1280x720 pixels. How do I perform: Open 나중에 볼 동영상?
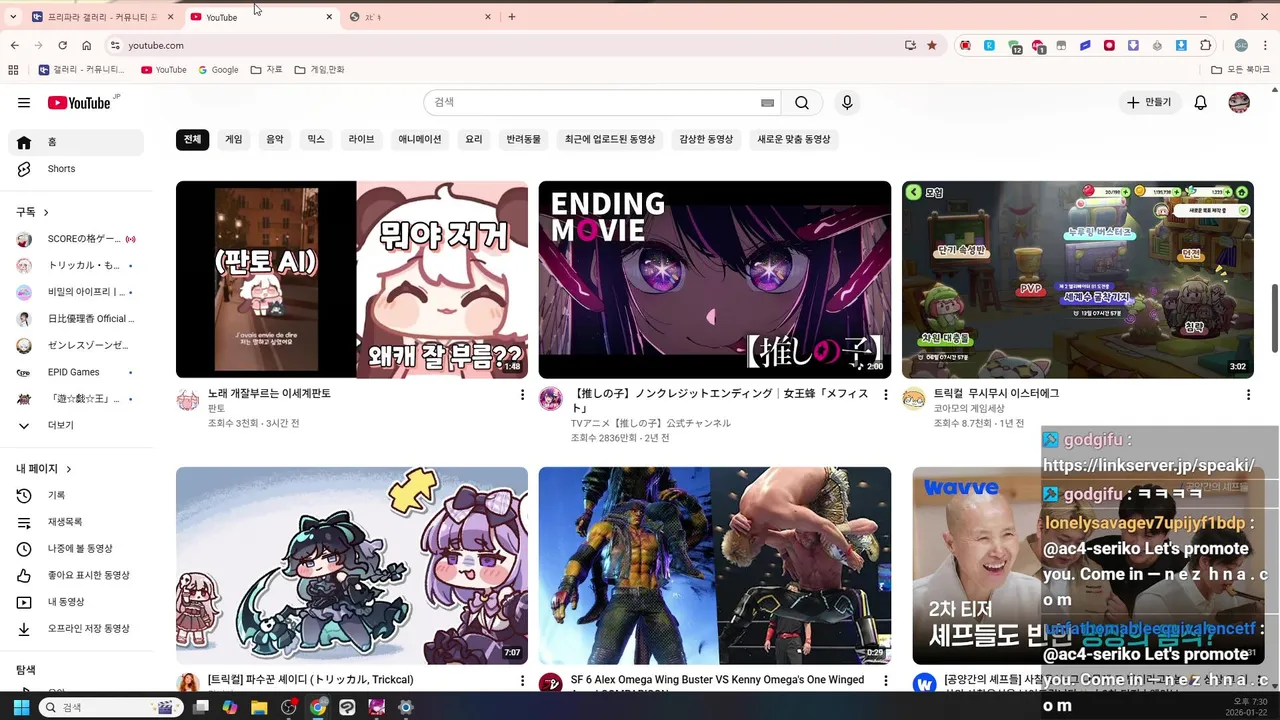coord(76,549)
